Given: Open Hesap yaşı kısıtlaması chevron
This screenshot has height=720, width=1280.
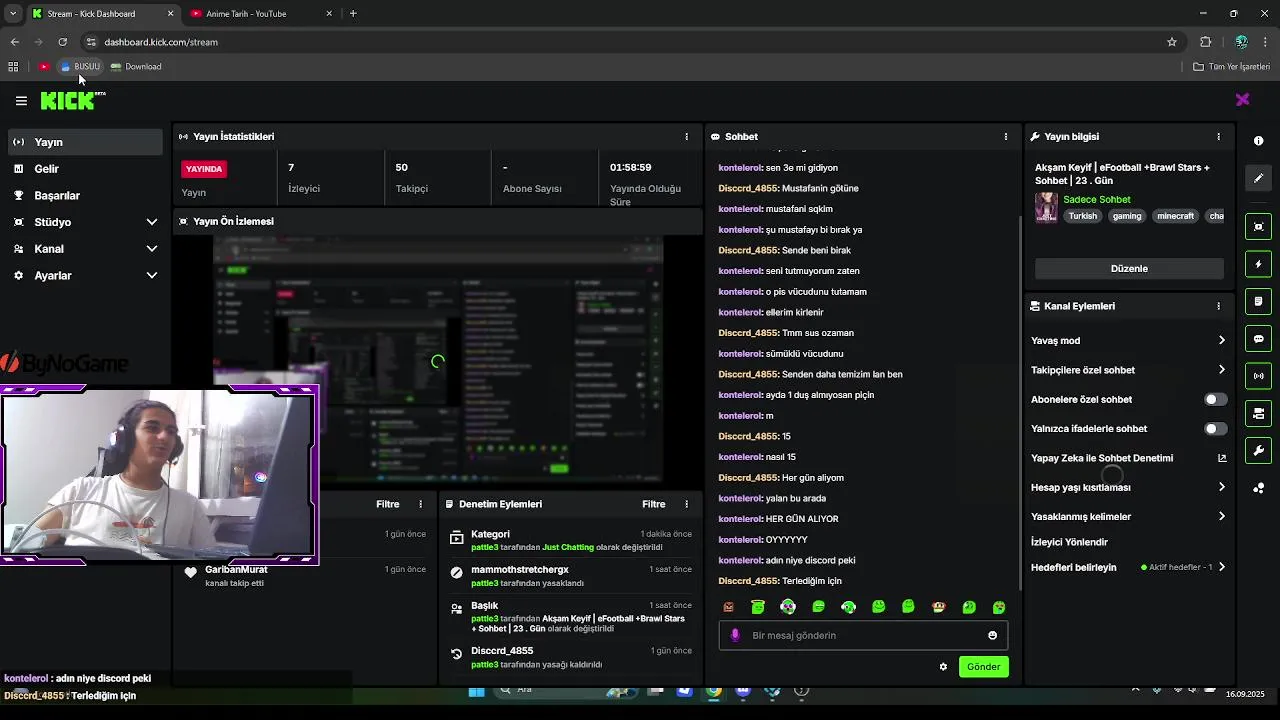Looking at the screenshot, I should tap(1221, 487).
